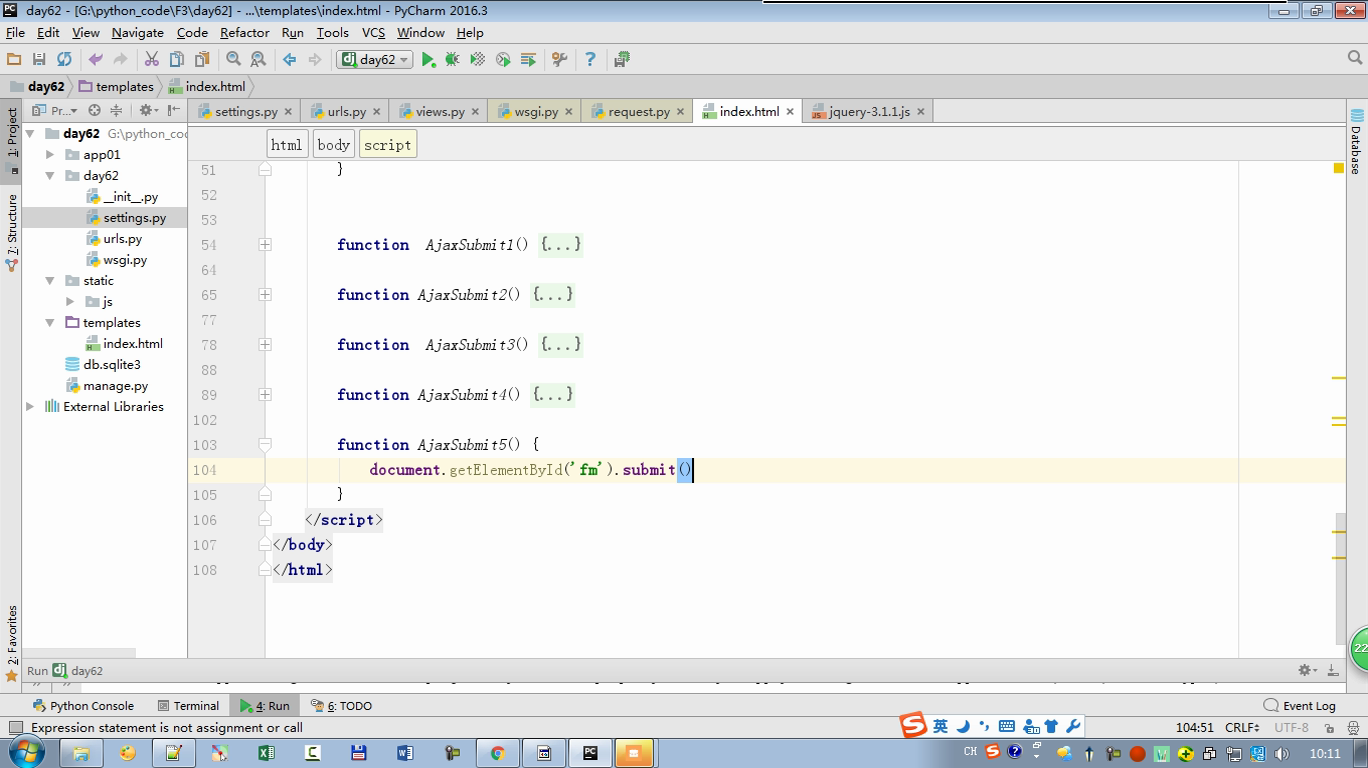Image resolution: width=1368 pixels, height=768 pixels.
Task: Click the Synchronize toolbar icon
Action: pos(64,60)
